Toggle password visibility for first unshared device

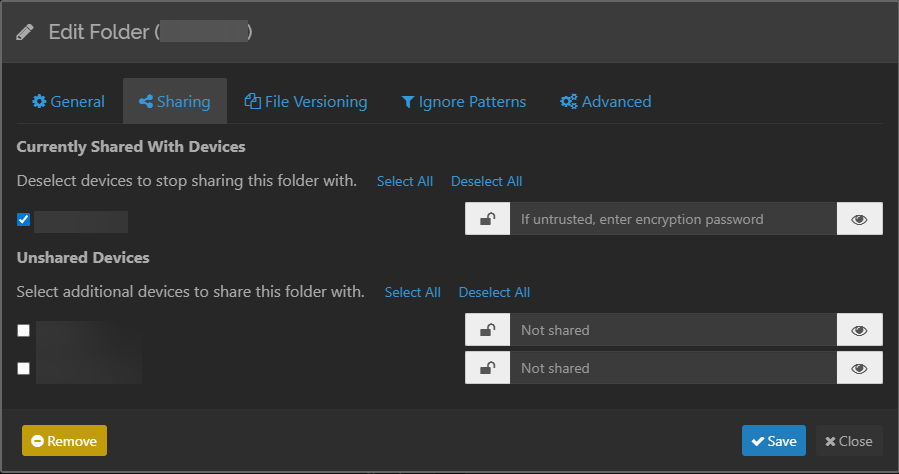pyautogui.click(x=859, y=330)
